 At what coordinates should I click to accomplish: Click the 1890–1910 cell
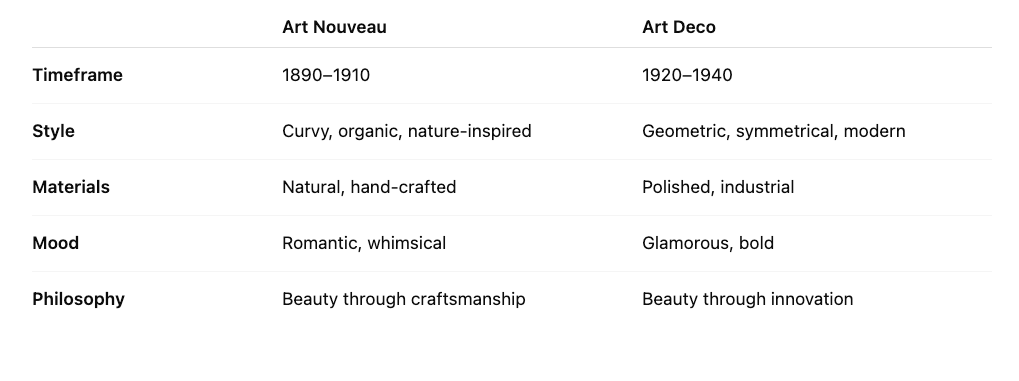pos(326,75)
